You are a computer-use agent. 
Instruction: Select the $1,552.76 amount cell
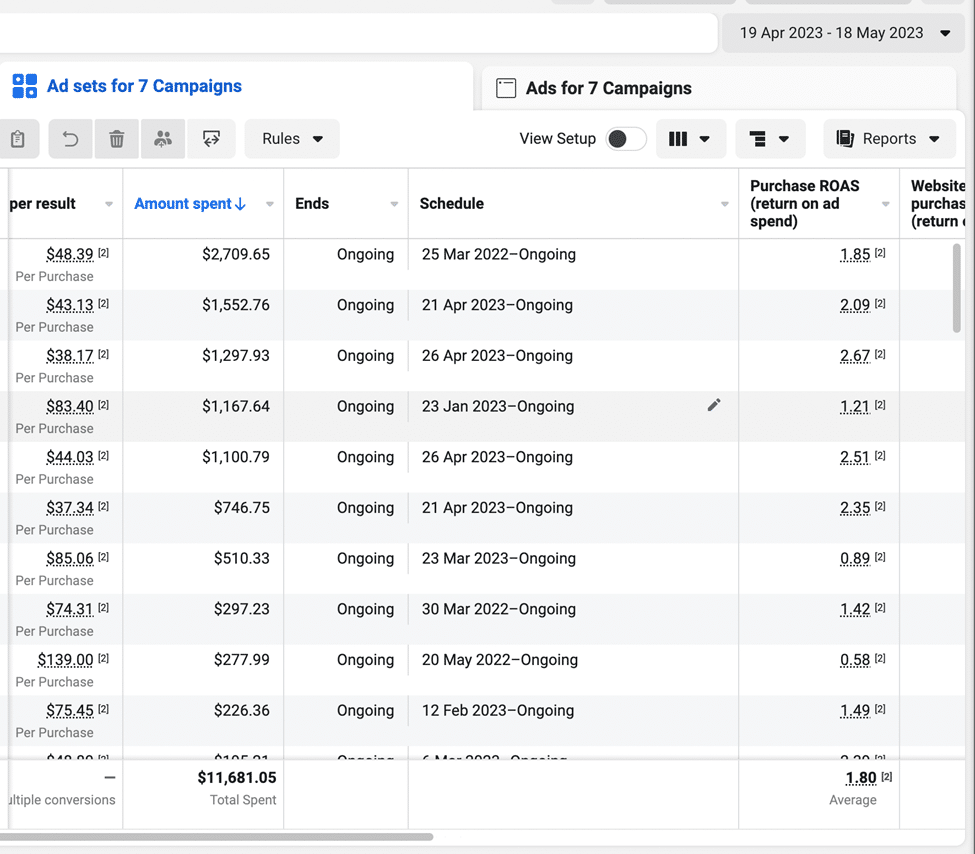coord(236,305)
